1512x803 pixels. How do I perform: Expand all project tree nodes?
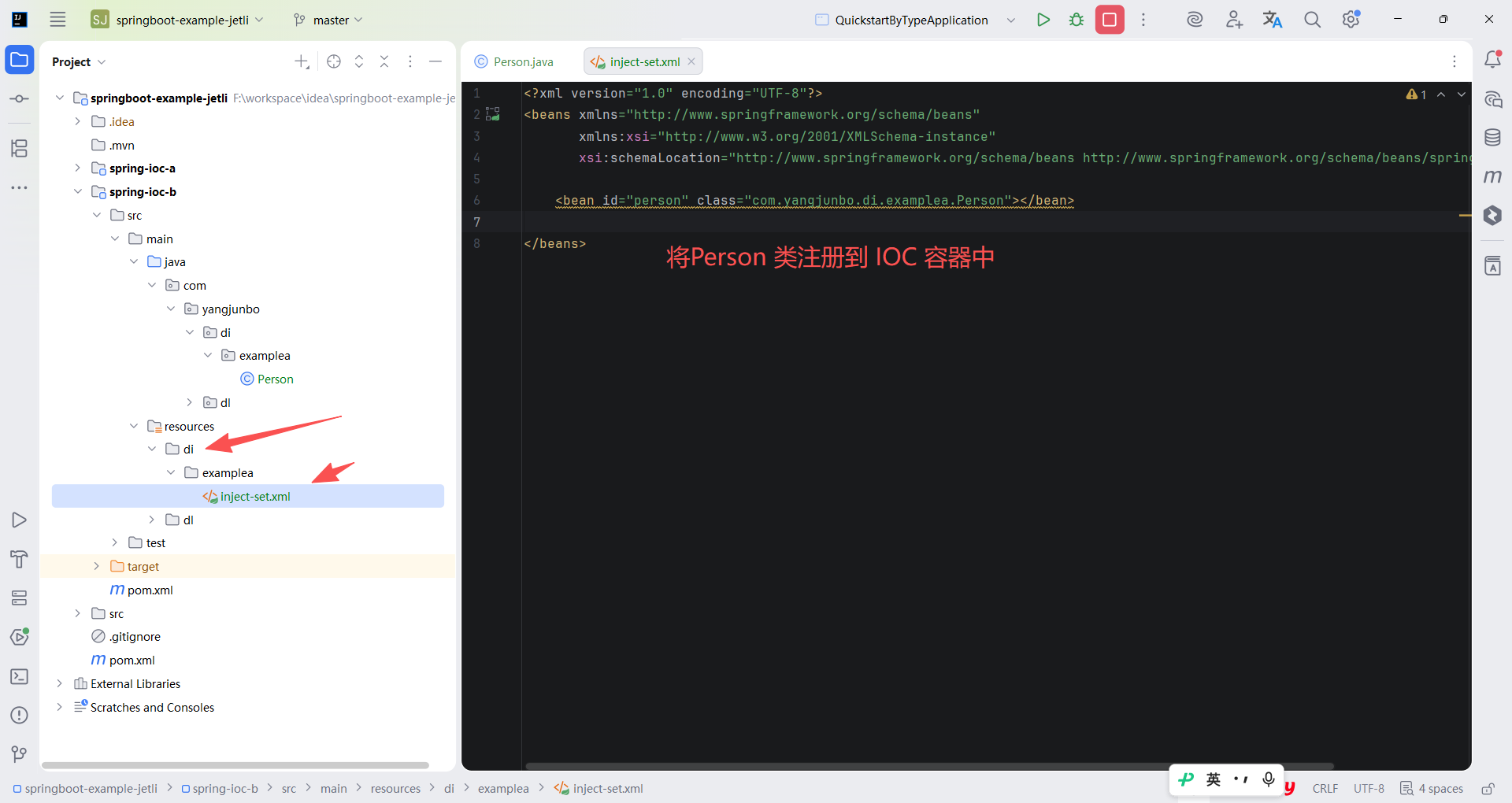[359, 61]
